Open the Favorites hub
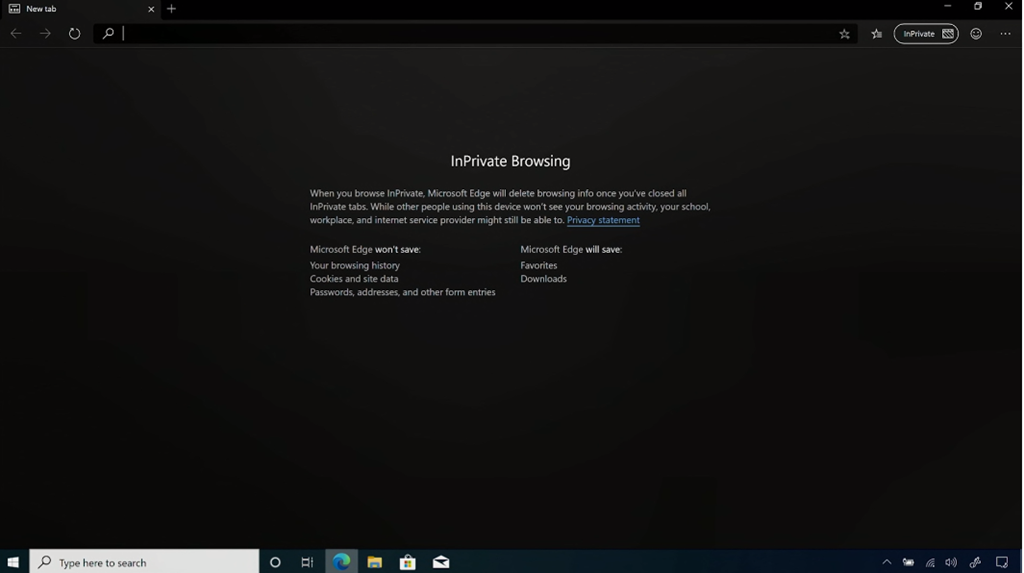The height and width of the screenshot is (573, 1024). click(876, 34)
